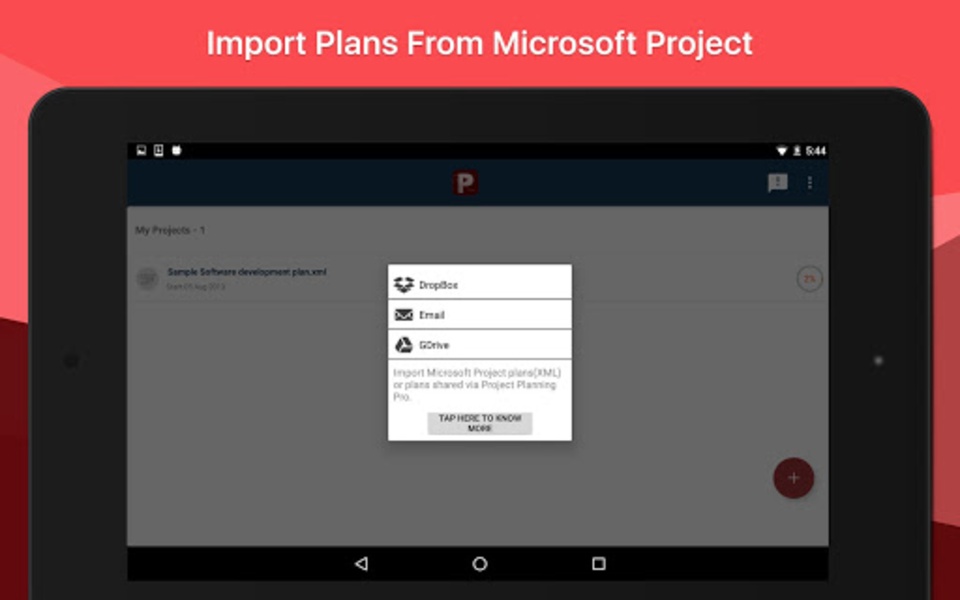Click the Import Microsoft Project plans description text
Screen dimensions: 960x600
[477, 384]
